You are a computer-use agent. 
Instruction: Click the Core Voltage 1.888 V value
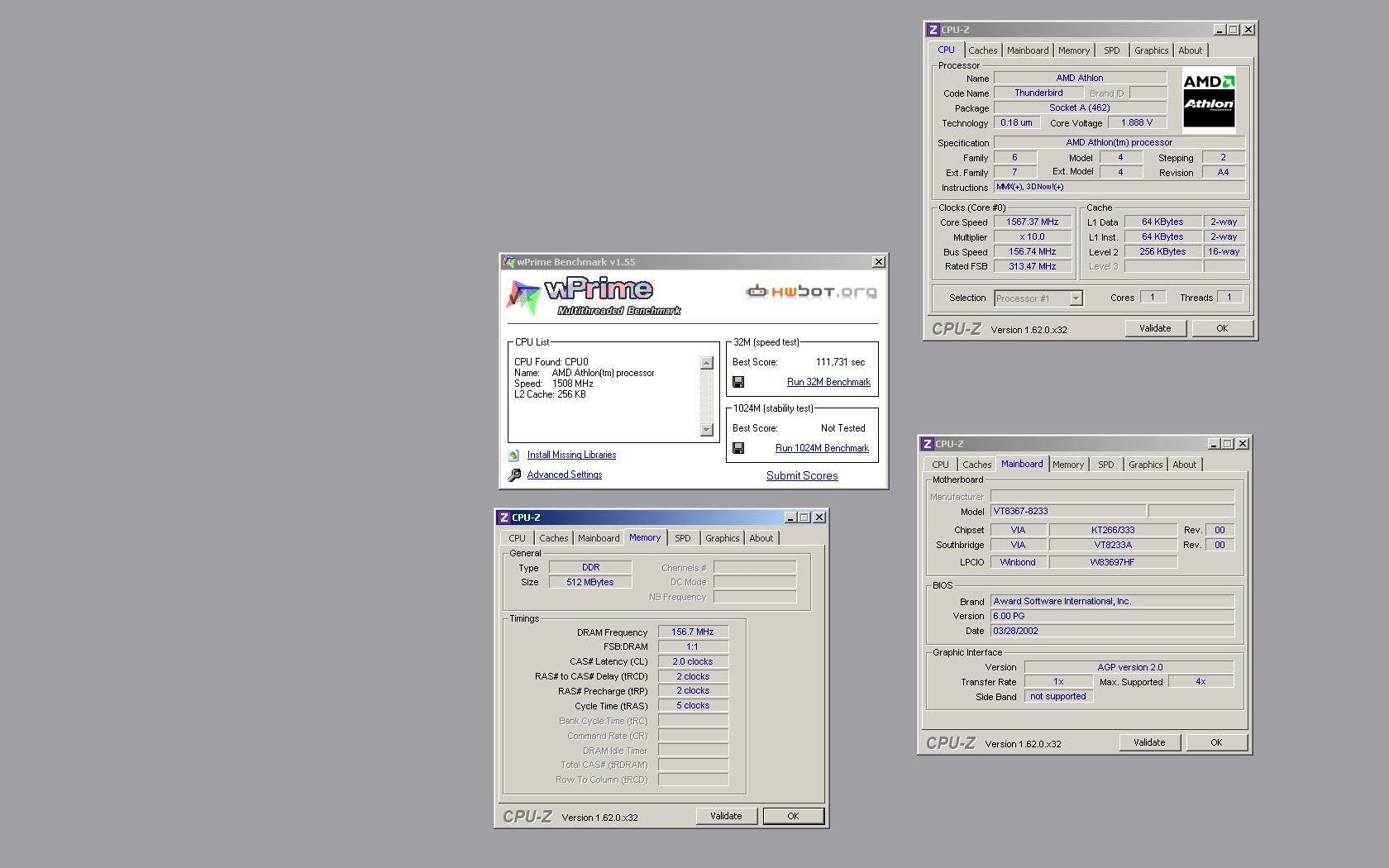[1137, 122]
